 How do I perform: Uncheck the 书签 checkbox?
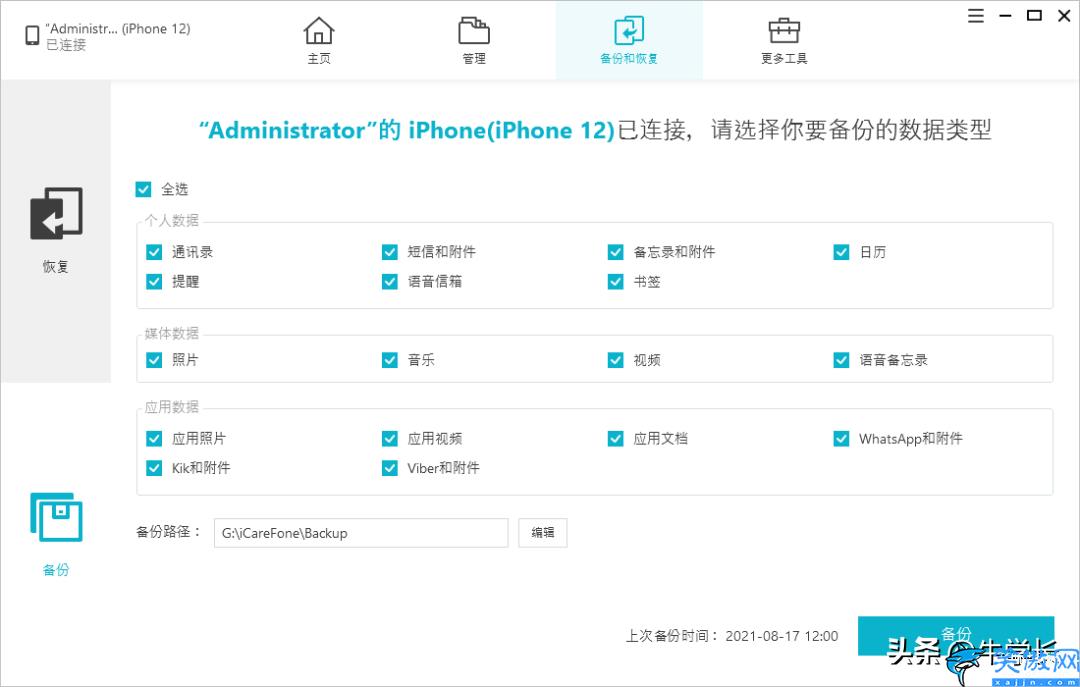(x=616, y=282)
